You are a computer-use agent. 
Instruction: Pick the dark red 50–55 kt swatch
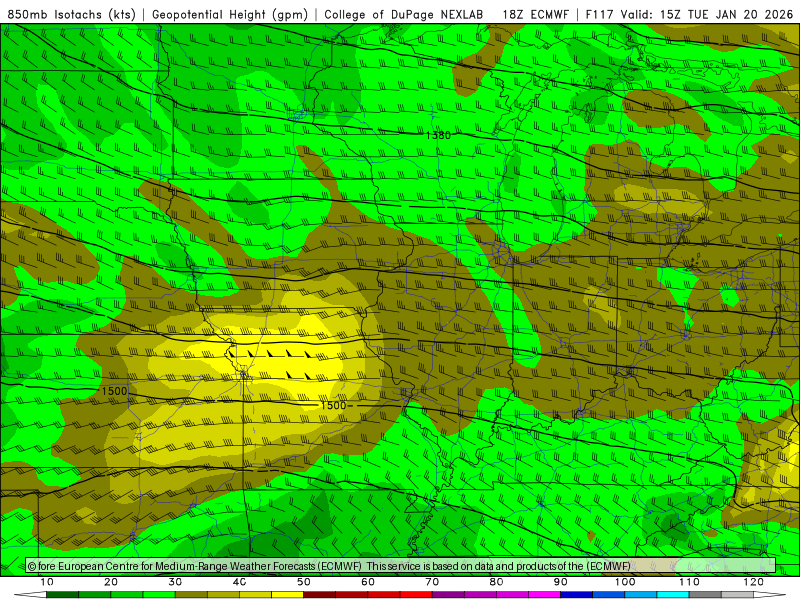pyautogui.click(x=319, y=595)
